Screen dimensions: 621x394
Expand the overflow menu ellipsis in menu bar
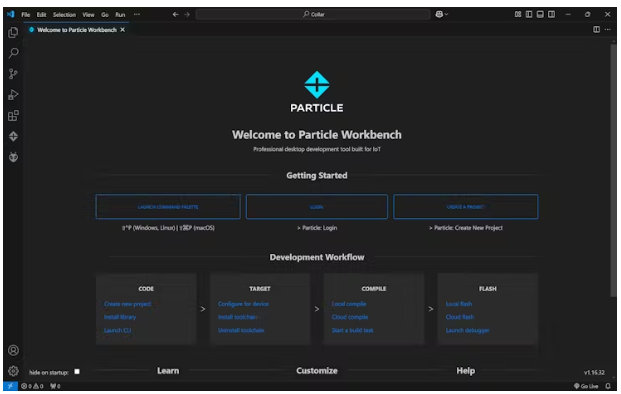(137, 14)
